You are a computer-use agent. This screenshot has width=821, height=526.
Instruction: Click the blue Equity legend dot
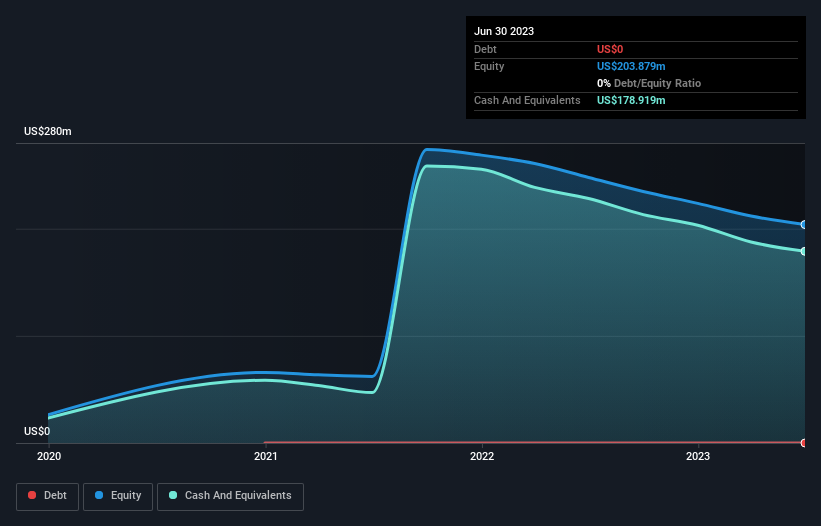click(x=99, y=495)
